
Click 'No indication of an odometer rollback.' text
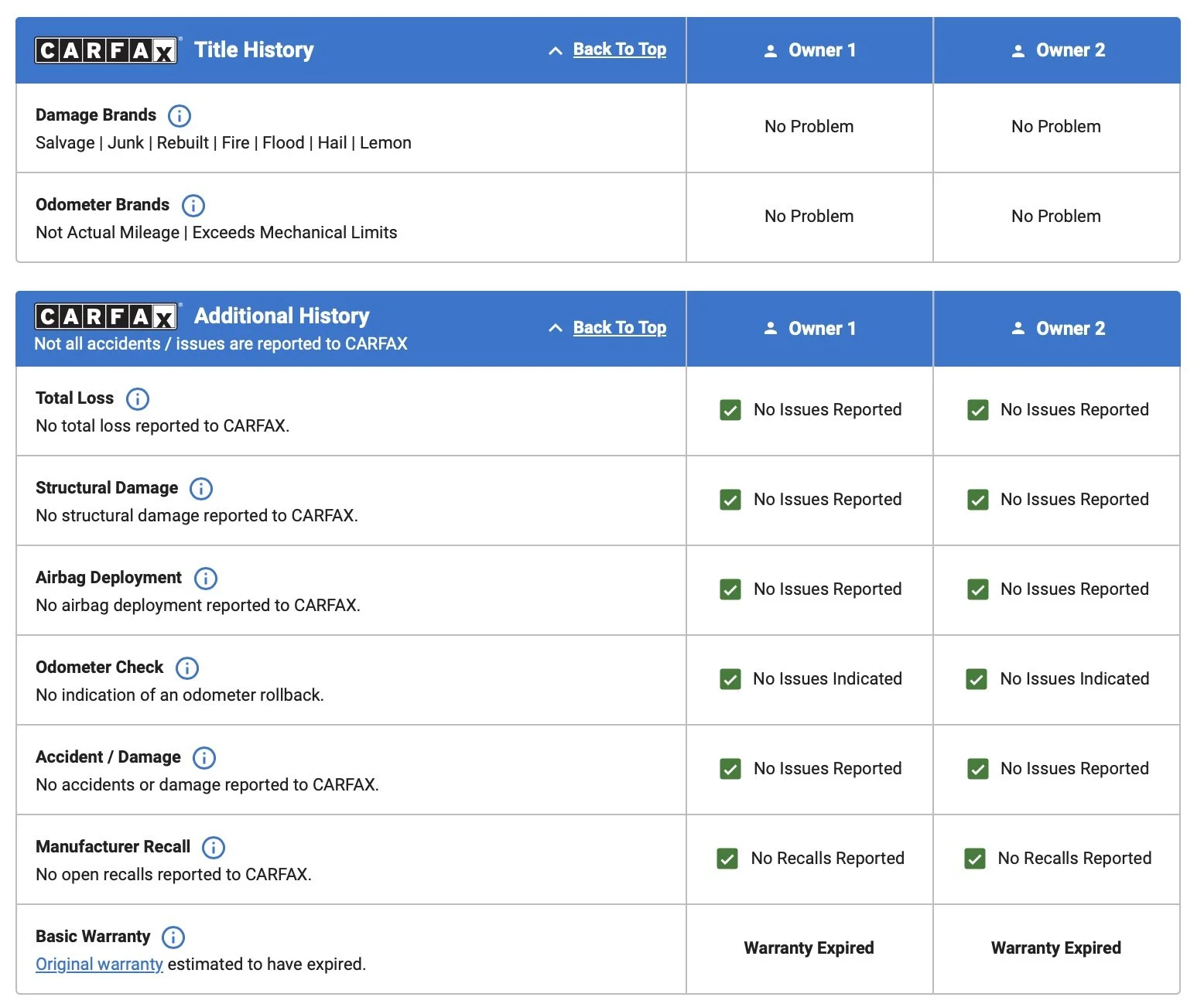pyautogui.click(x=180, y=695)
